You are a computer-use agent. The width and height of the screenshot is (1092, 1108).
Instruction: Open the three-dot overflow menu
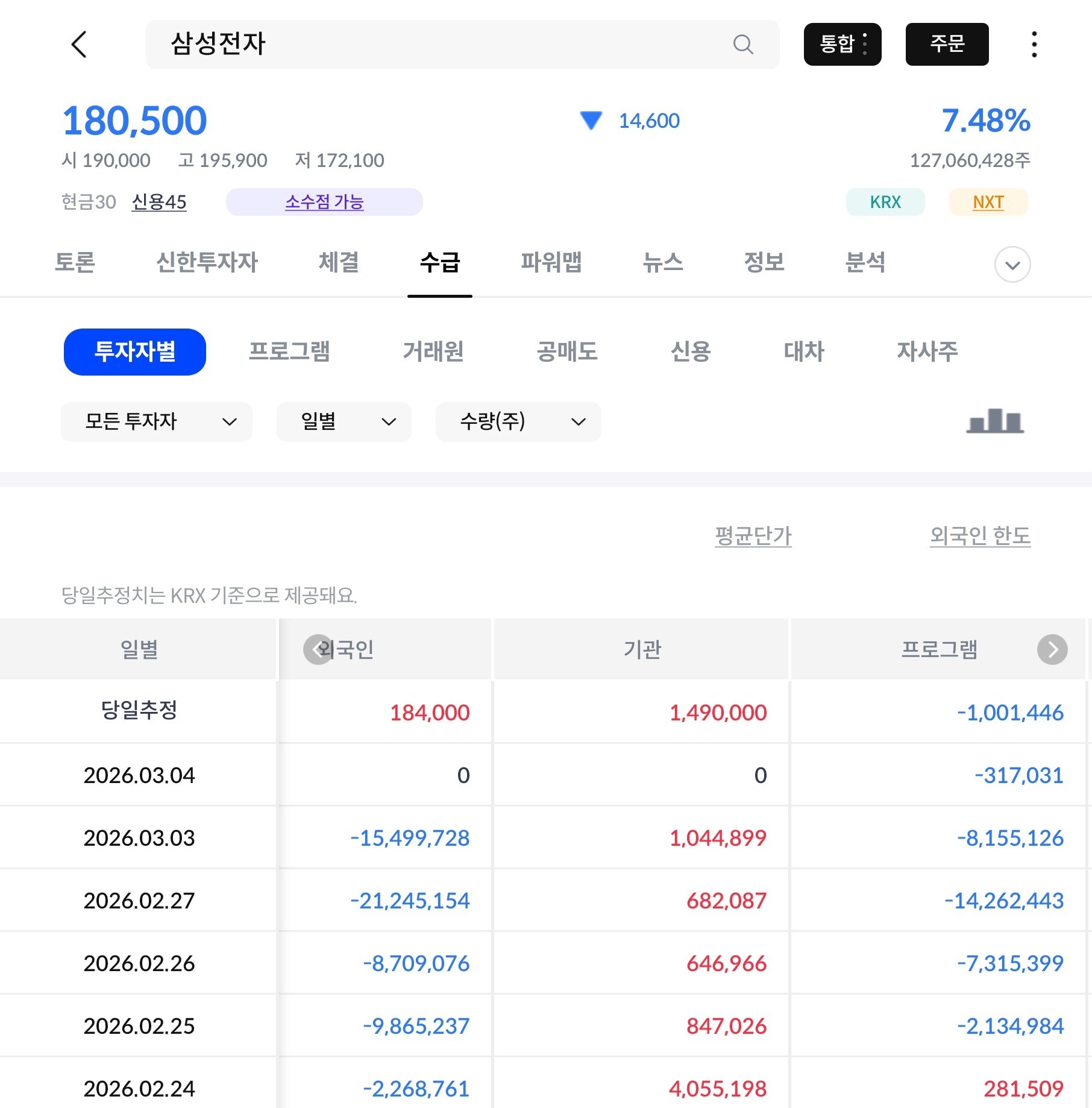click(1034, 45)
